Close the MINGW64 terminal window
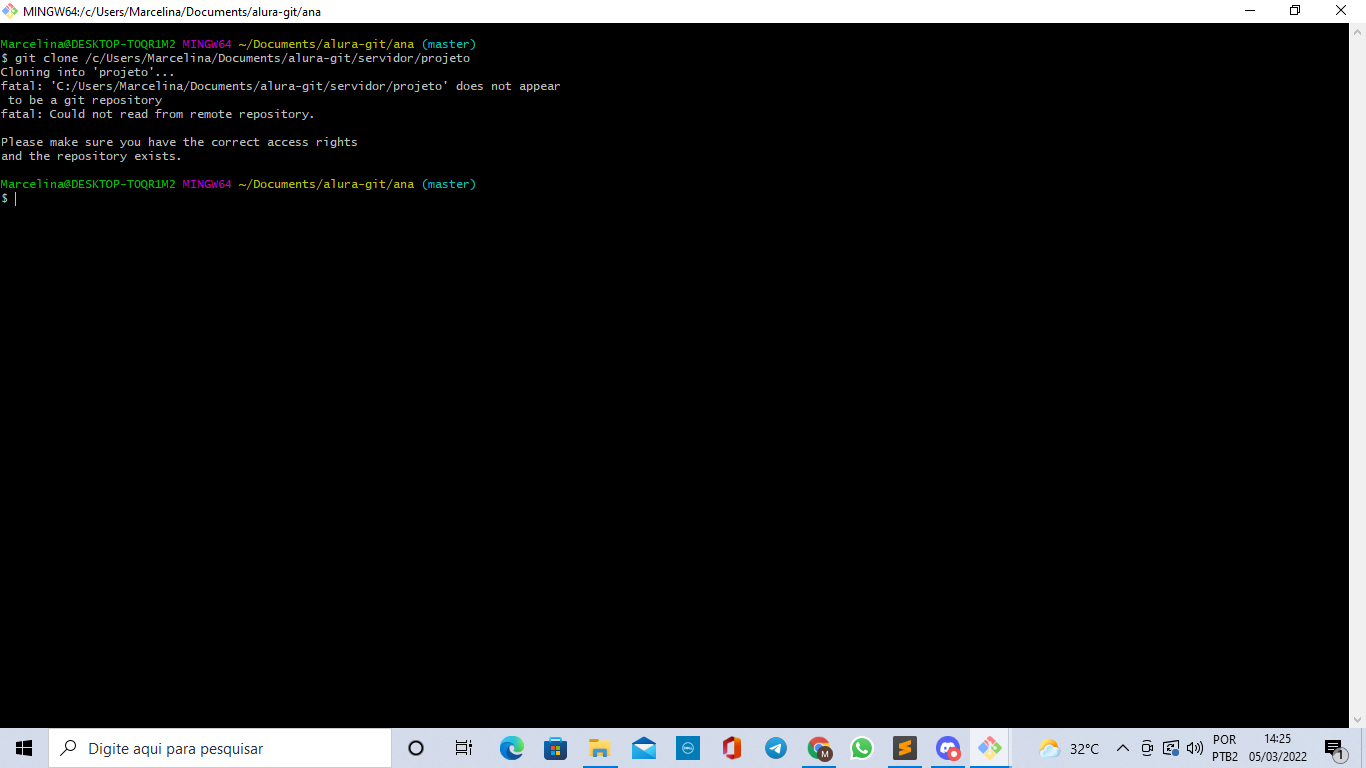 (1341, 11)
